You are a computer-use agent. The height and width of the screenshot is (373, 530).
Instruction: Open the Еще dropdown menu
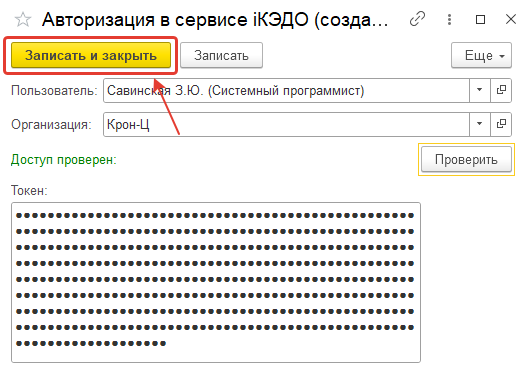tap(481, 55)
